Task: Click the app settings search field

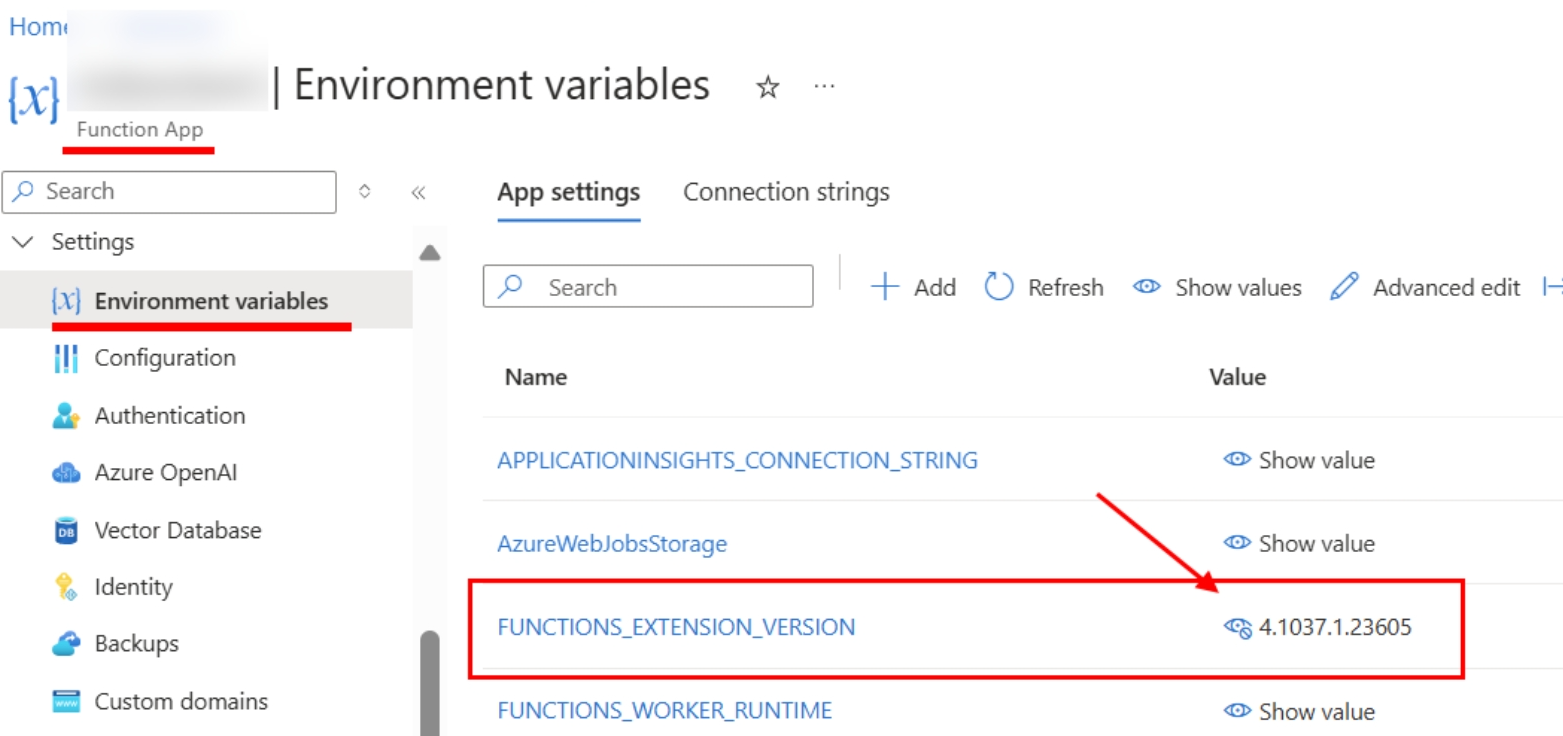Action: [x=660, y=288]
